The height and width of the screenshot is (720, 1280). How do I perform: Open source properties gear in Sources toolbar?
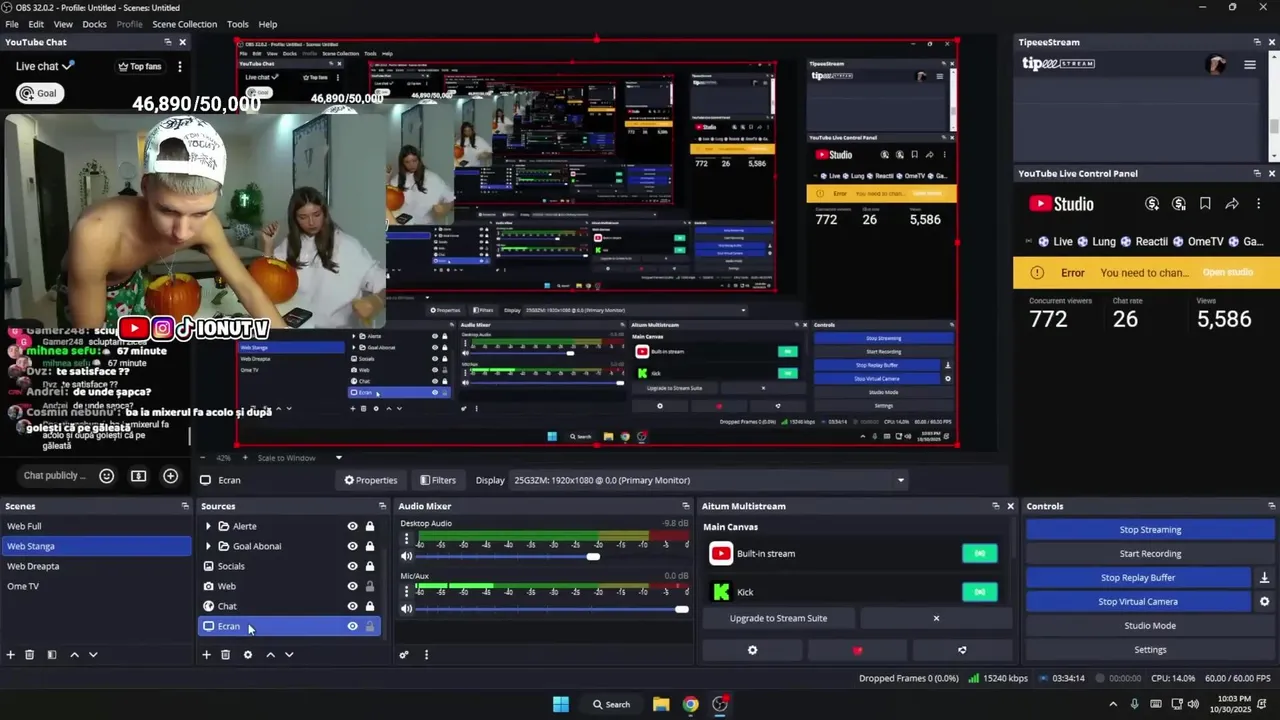pos(248,655)
